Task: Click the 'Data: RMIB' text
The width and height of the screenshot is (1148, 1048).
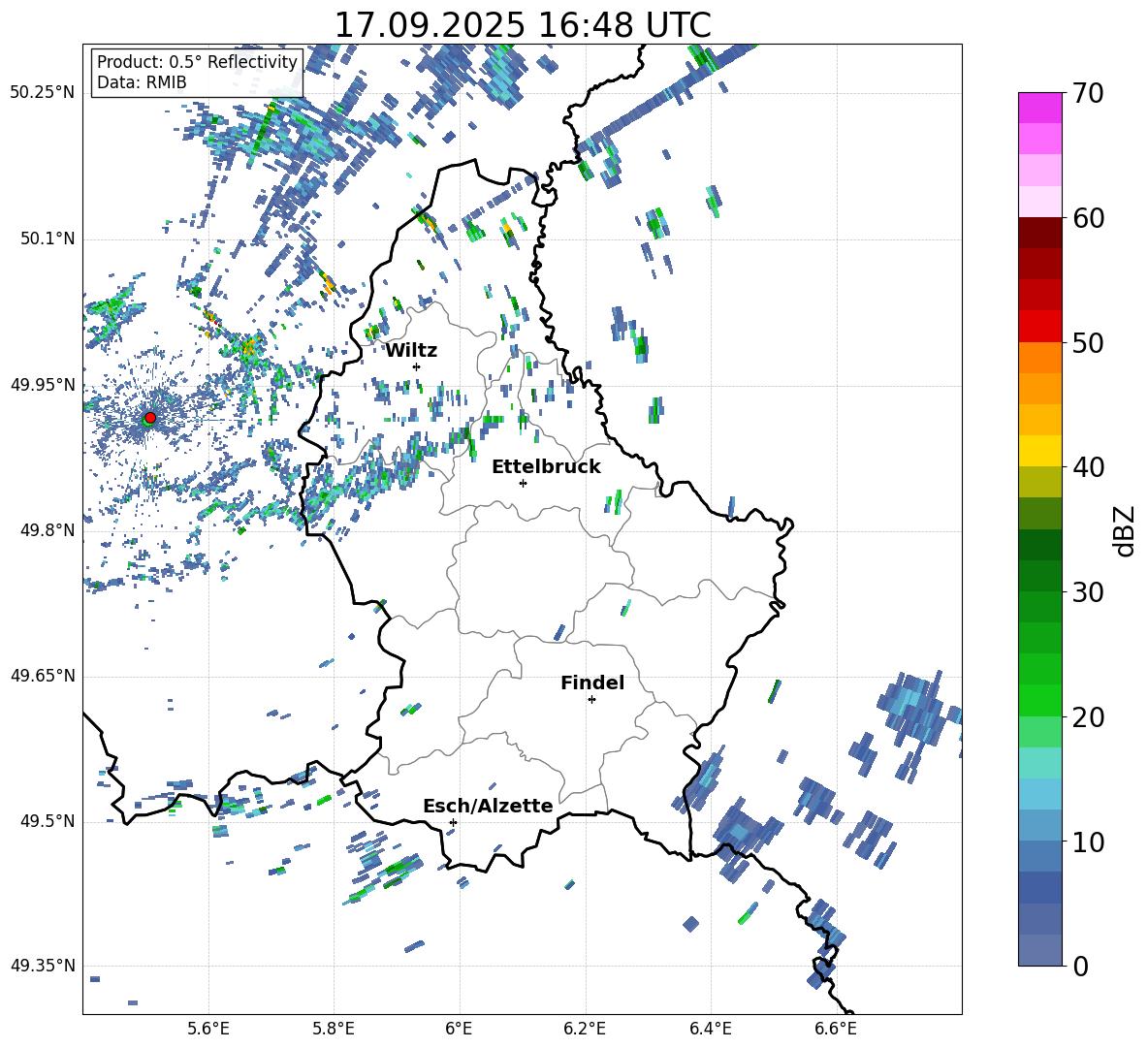Action: pyautogui.click(x=142, y=82)
